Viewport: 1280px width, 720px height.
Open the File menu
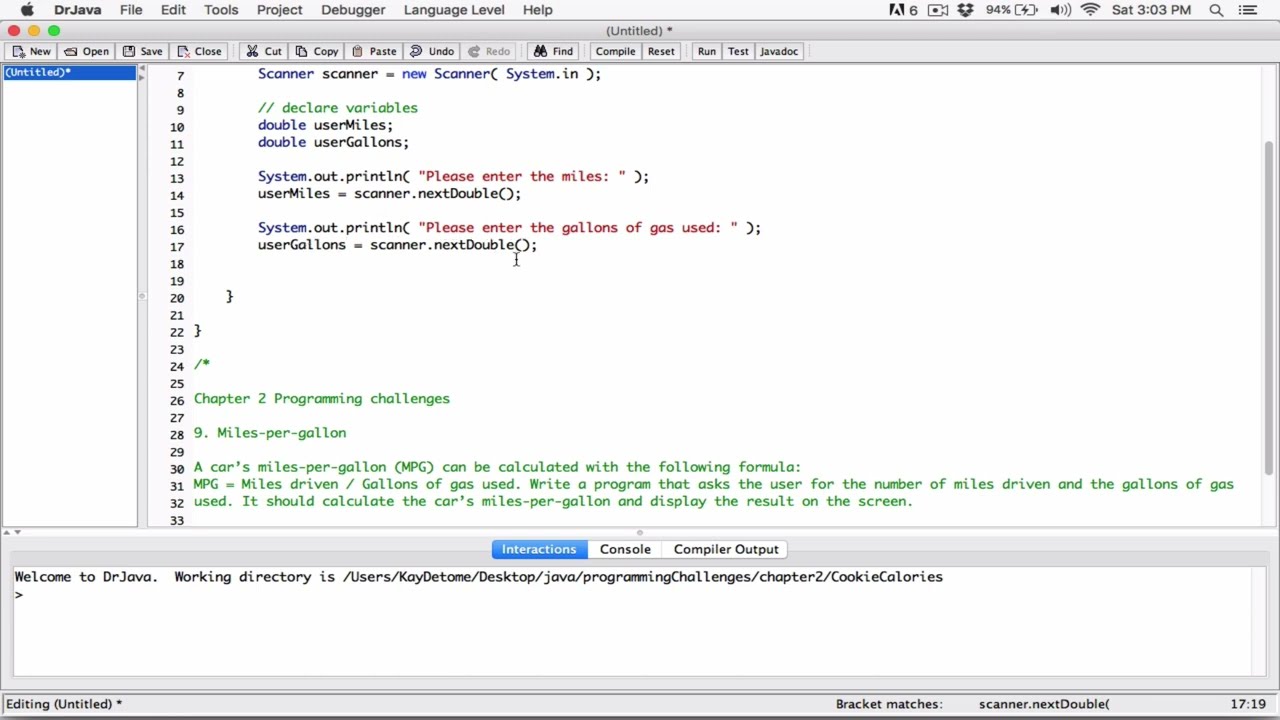(x=131, y=10)
